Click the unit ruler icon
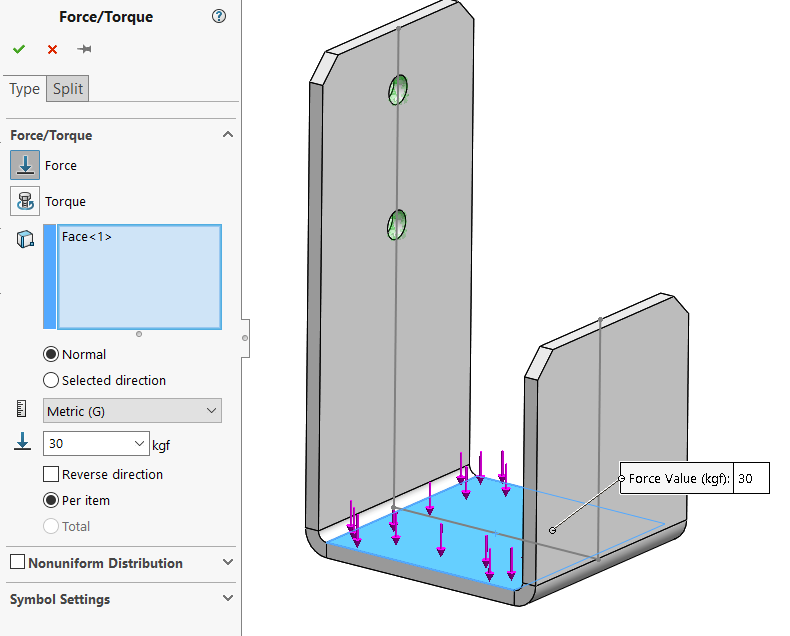790x636 pixels. point(21,409)
